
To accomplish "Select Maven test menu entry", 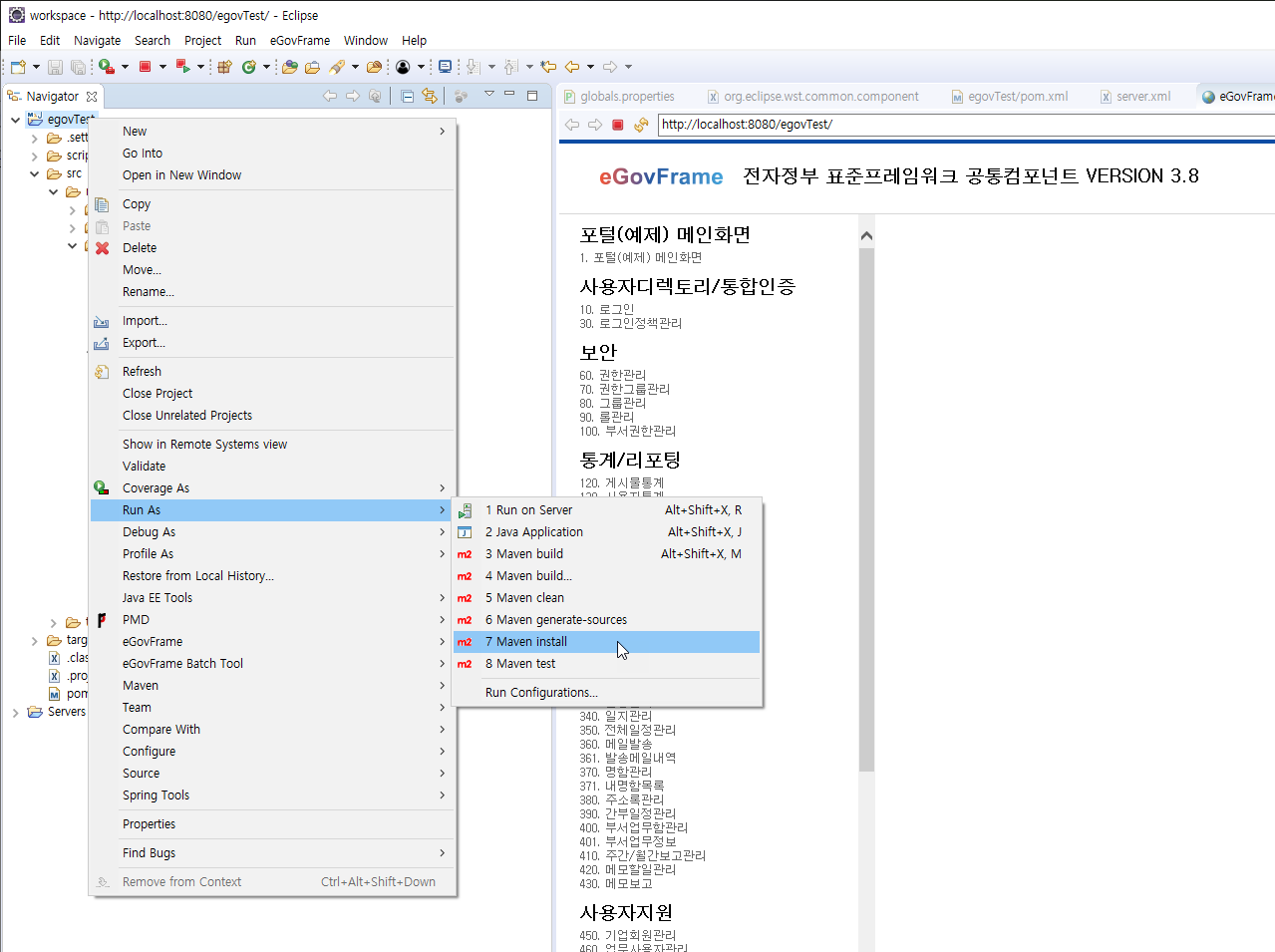I will click(606, 664).
